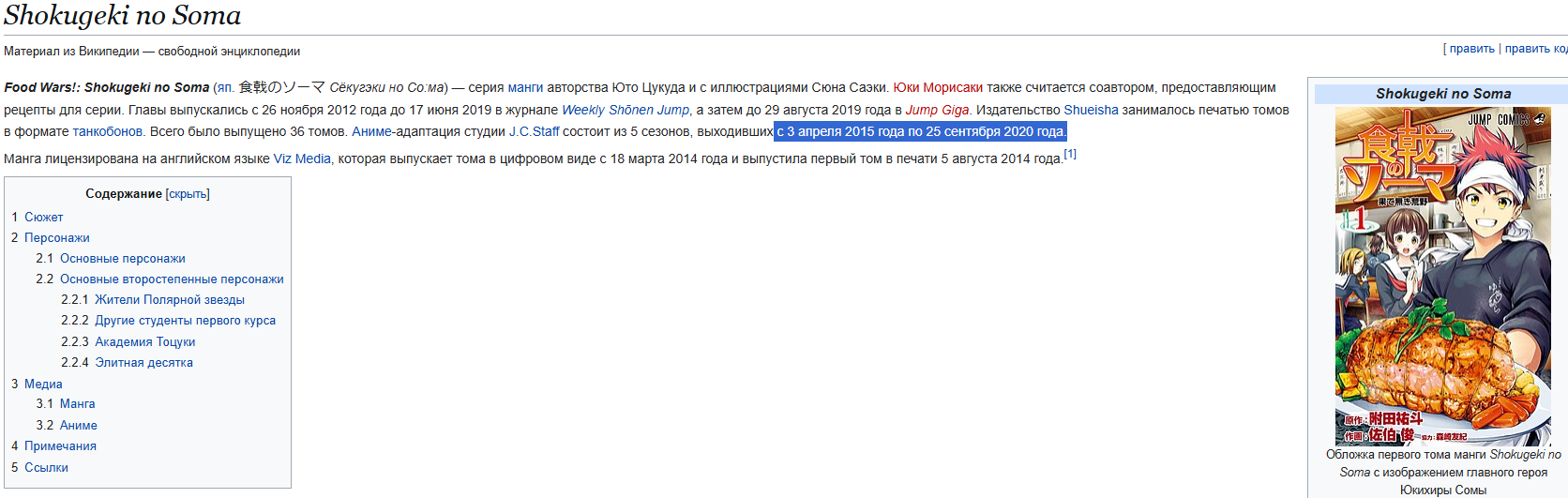Go to '2.2 Основные второстепенные персонажи'
The width and height of the screenshot is (1568, 498).
pos(159,279)
